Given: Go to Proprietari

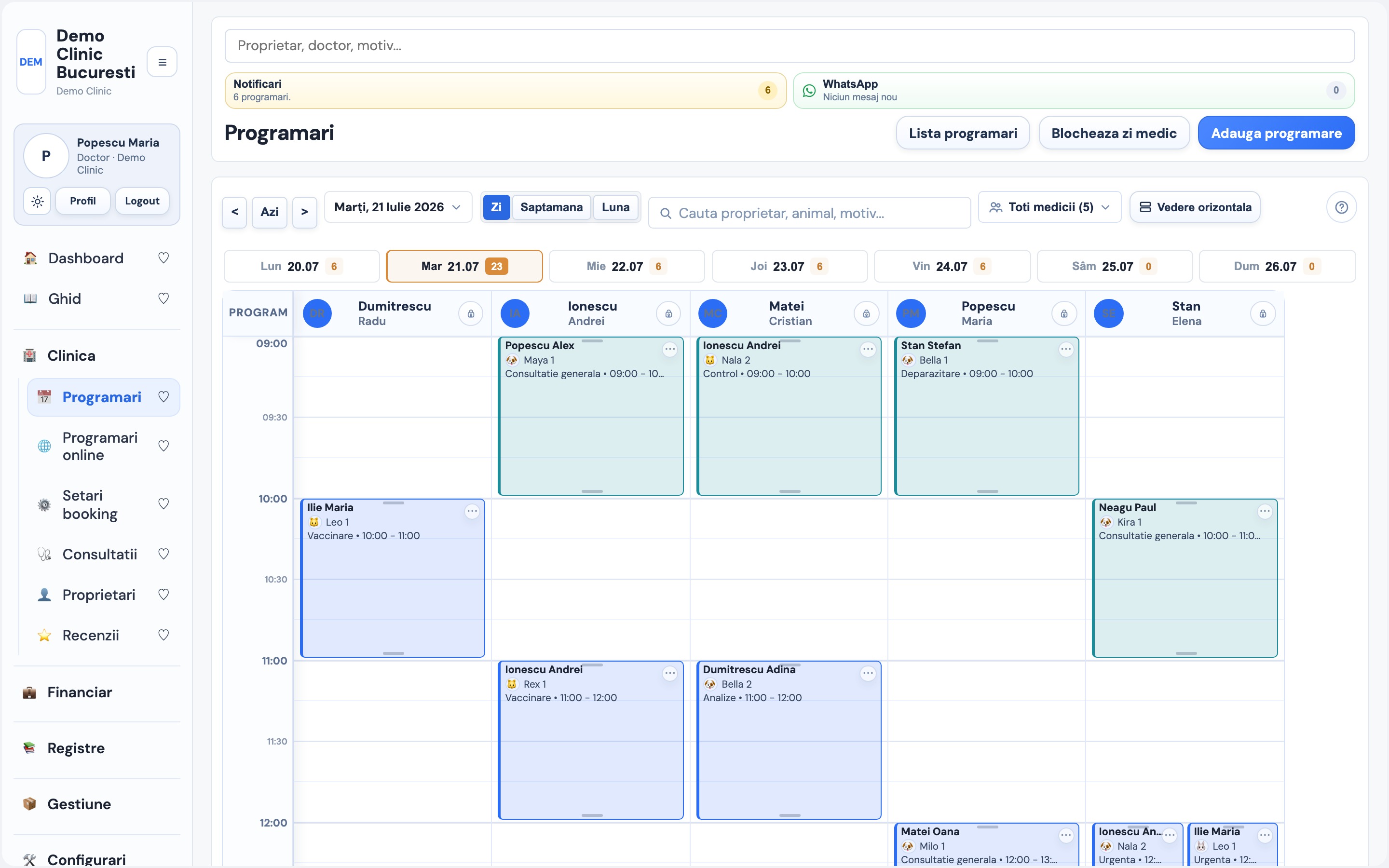Looking at the screenshot, I should (x=99, y=595).
